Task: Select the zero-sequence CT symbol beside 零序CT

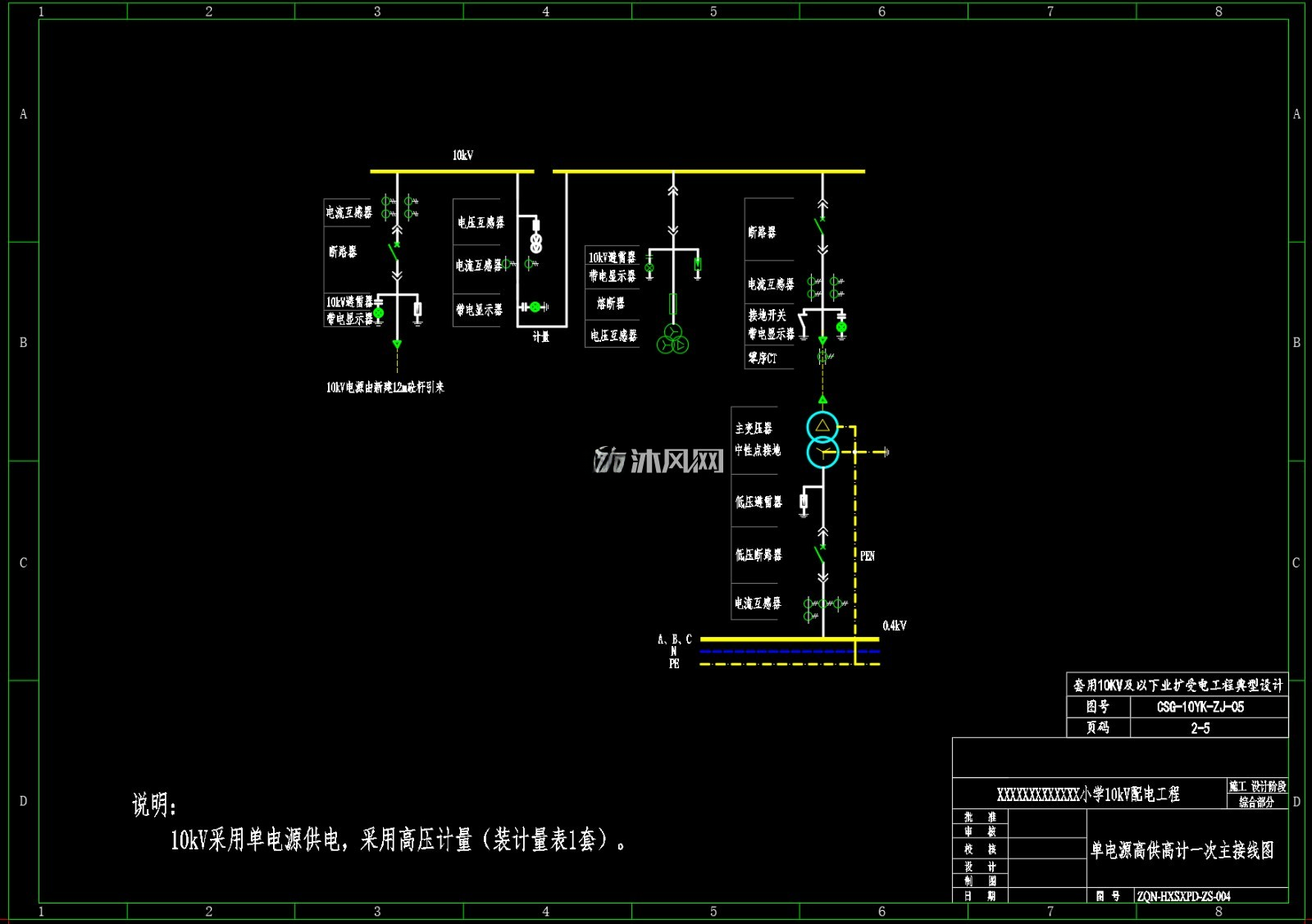Action: point(823,357)
